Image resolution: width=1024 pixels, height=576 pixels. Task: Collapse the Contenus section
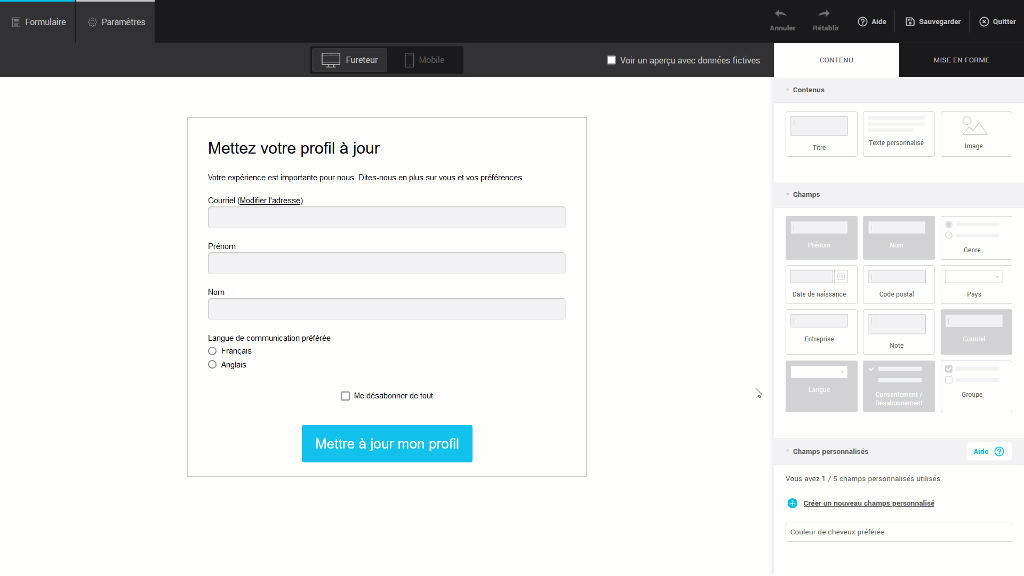click(x=787, y=90)
